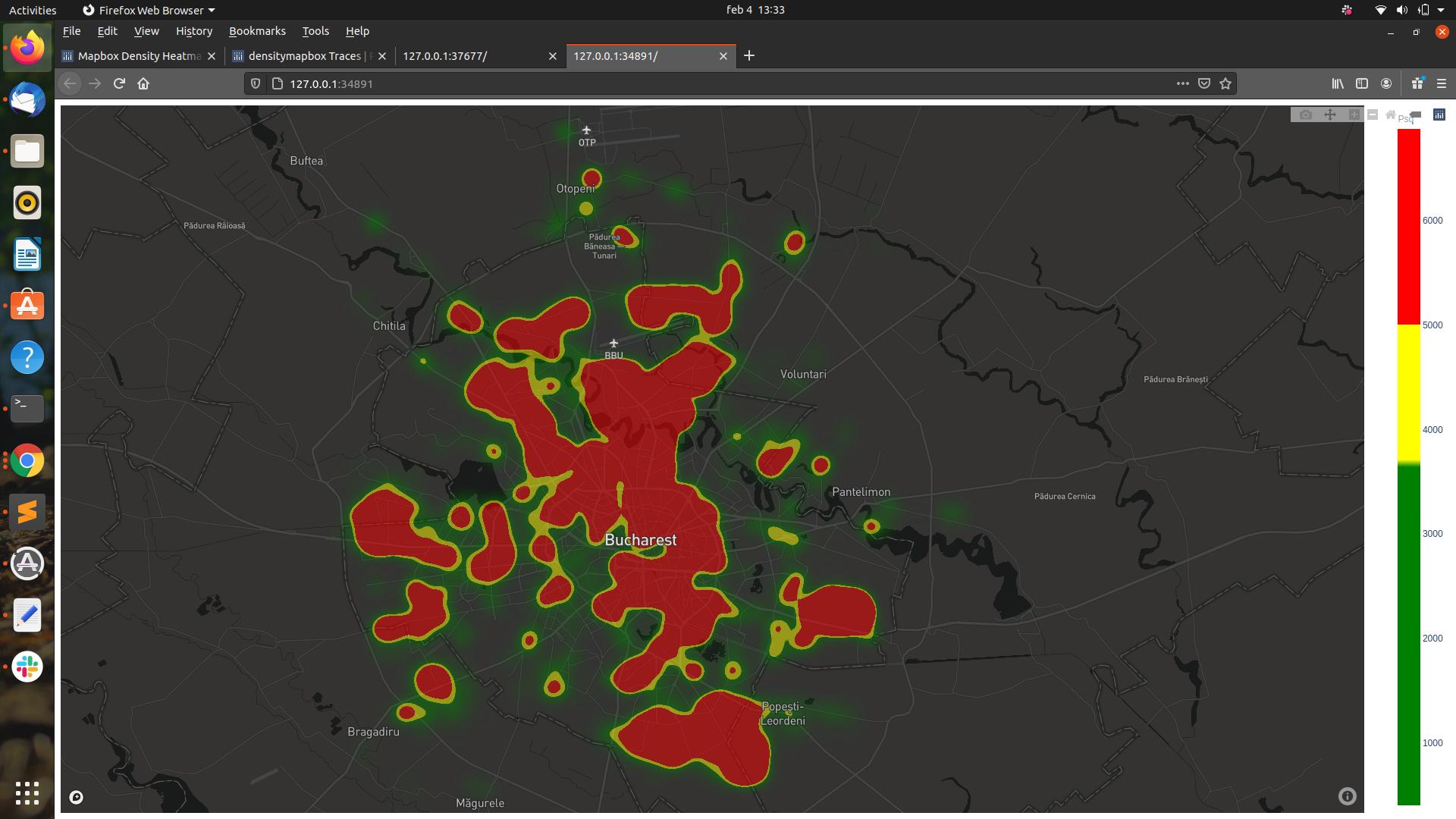Image resolution: width=1456 pixels, height=819 pixels.
Task: Expand Firefox Web Browser app menu
Action: pos(149,10)
